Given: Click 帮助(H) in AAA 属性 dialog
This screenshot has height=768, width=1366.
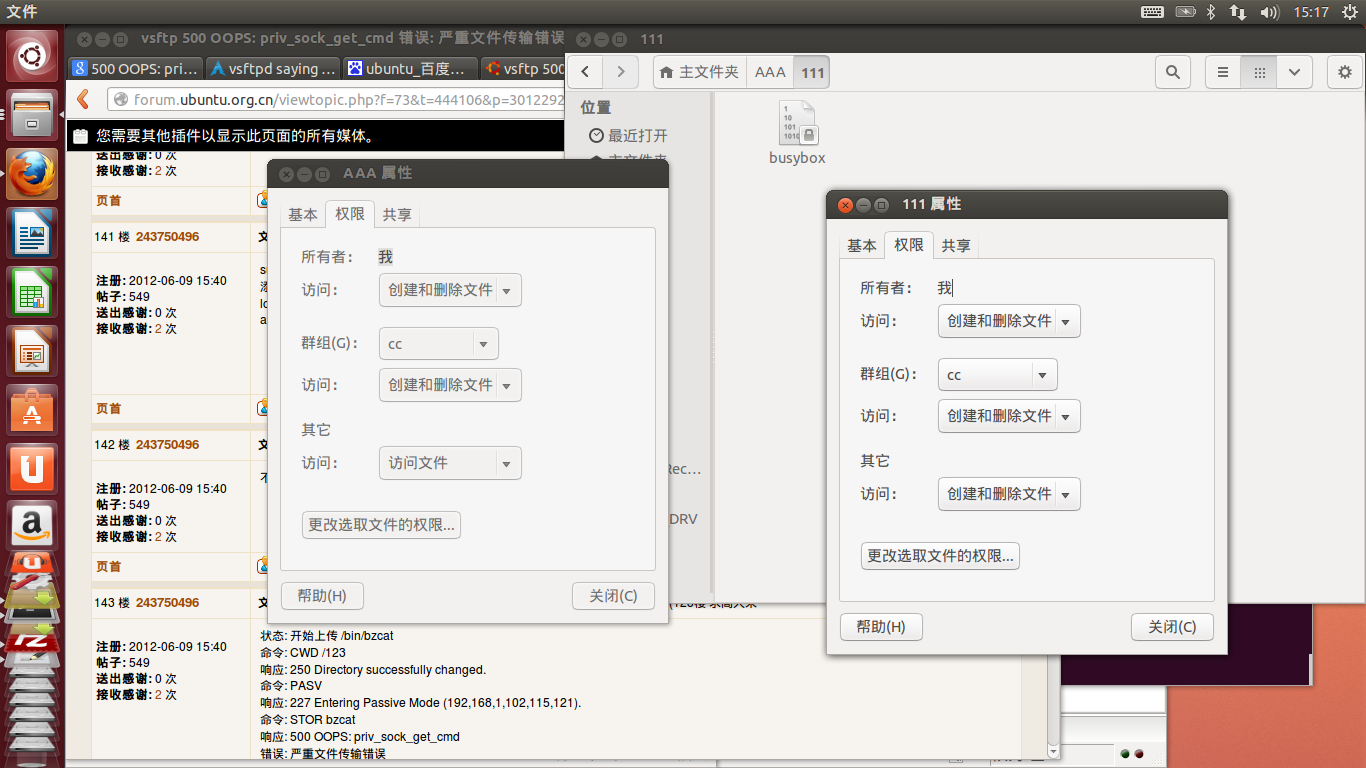Looking at the screenshot, I should click(x=322, y=596).
